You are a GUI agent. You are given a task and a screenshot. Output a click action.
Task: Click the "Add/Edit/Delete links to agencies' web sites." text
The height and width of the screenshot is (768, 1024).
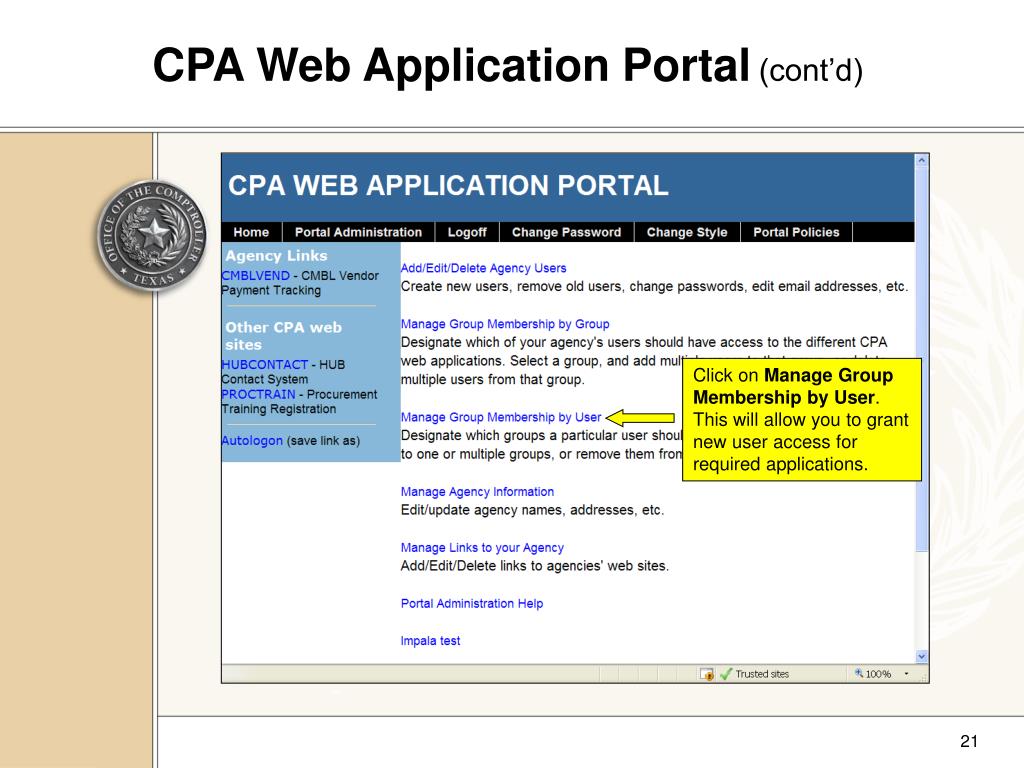[x=534, y=566]
